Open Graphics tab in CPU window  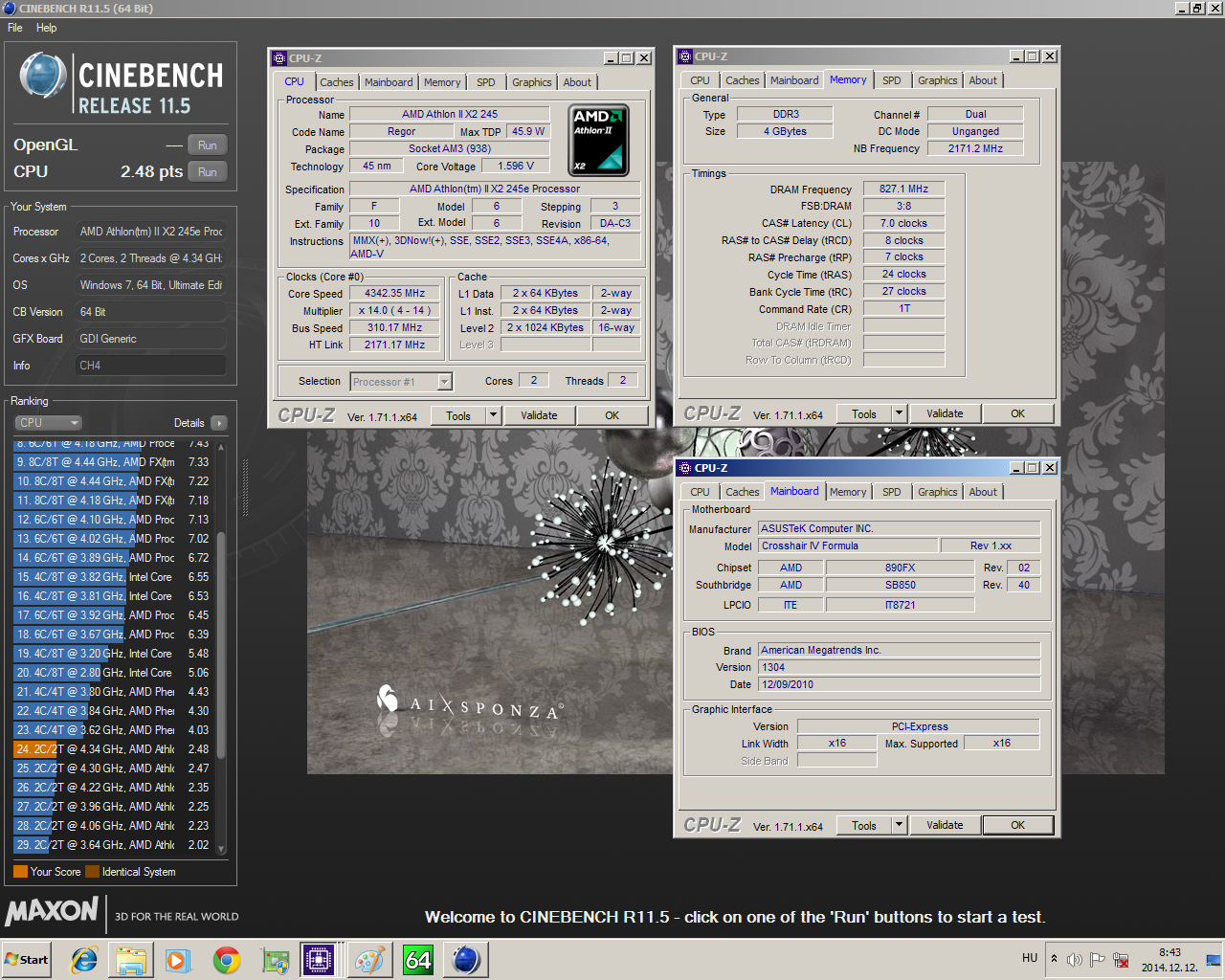[532, 82]
